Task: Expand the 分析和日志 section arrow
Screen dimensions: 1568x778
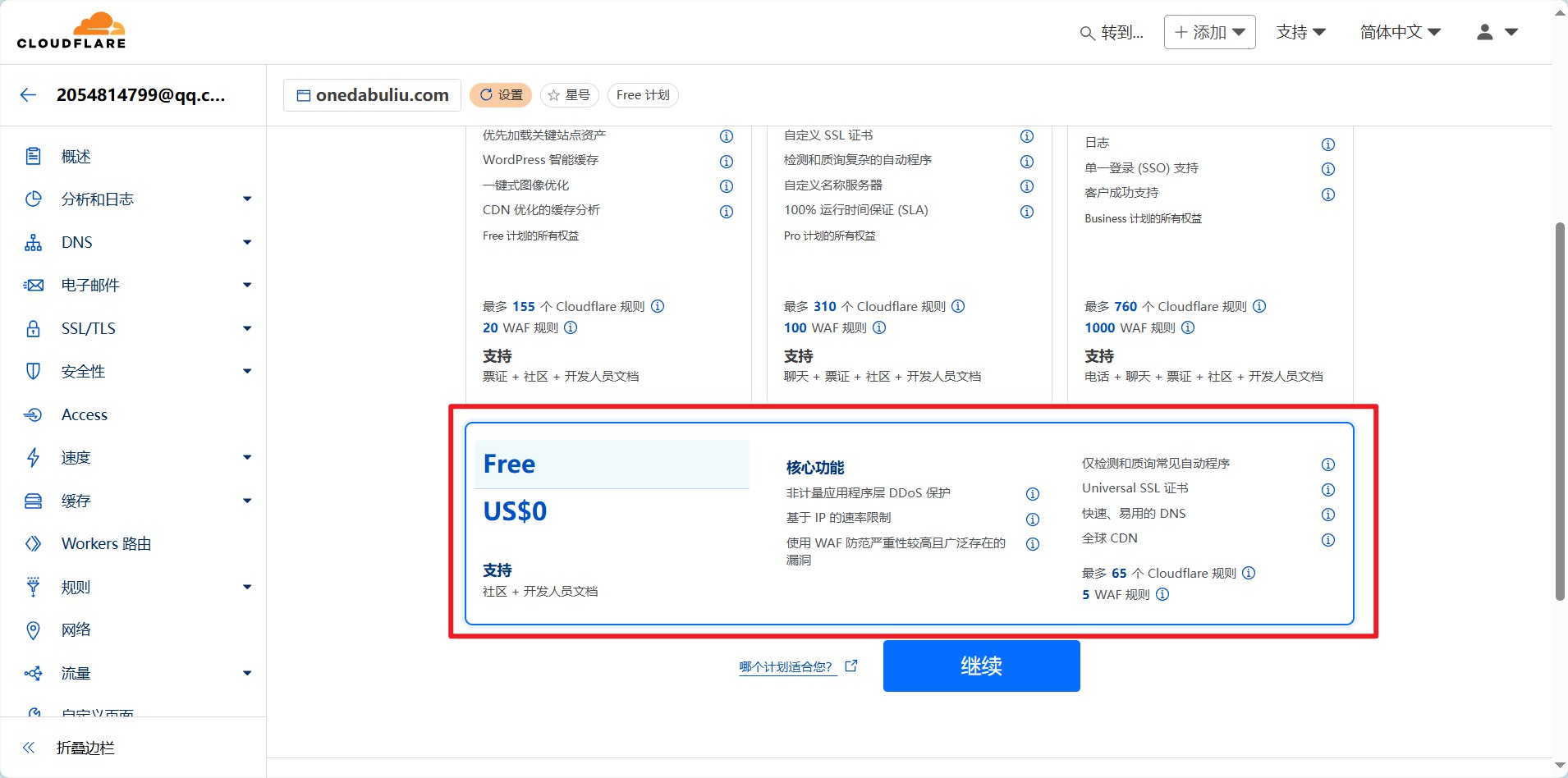Action: coord(247,199)
